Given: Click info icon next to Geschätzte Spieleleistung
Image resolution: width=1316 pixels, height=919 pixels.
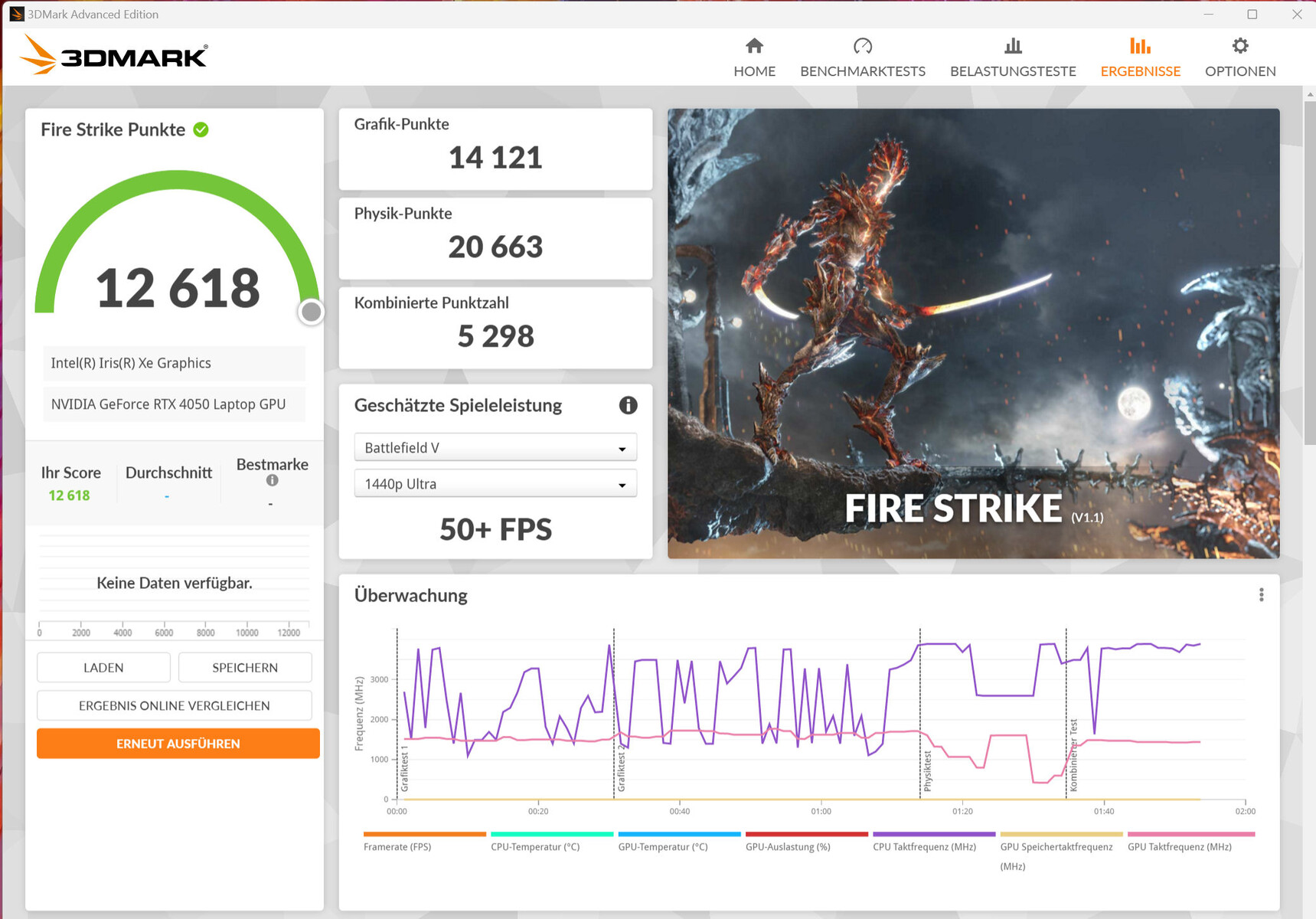Looking at the screenshot, I should coord(628,405).
